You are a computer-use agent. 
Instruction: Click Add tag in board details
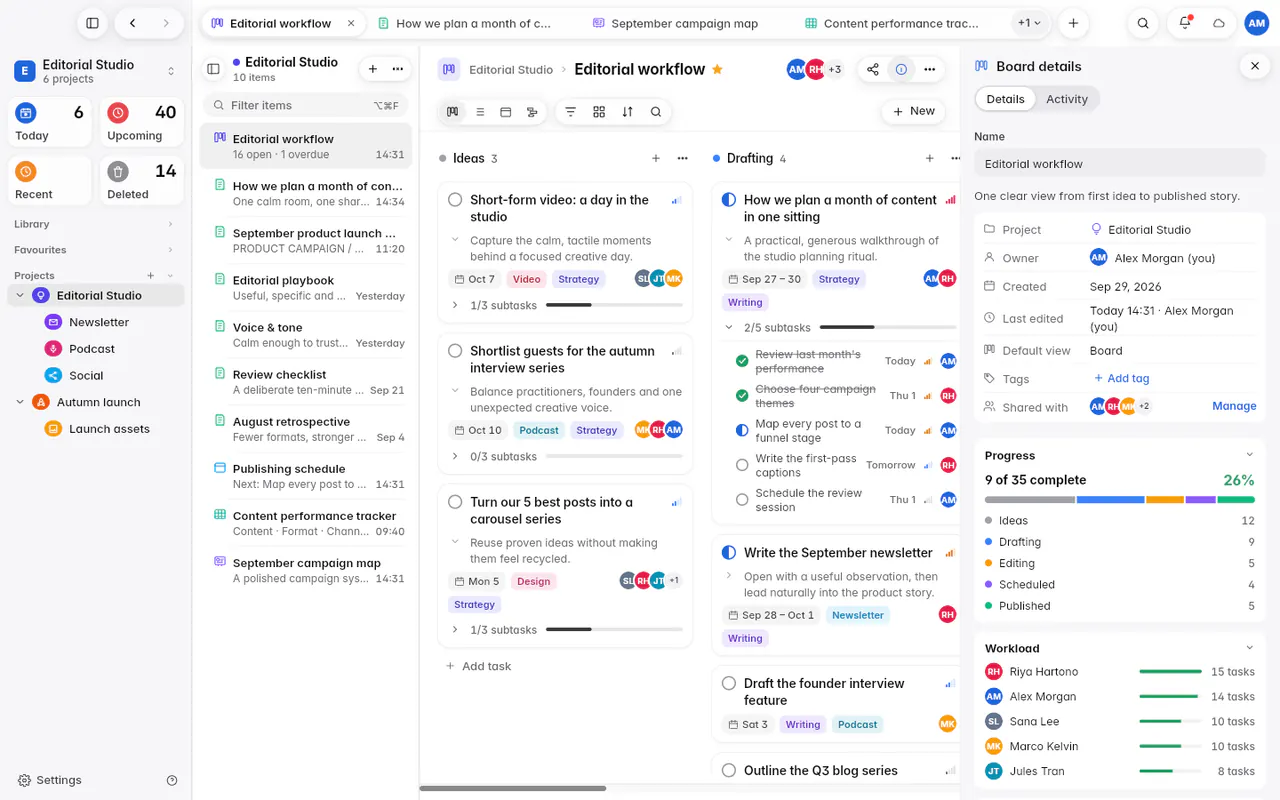click(x=1121, y=378)
